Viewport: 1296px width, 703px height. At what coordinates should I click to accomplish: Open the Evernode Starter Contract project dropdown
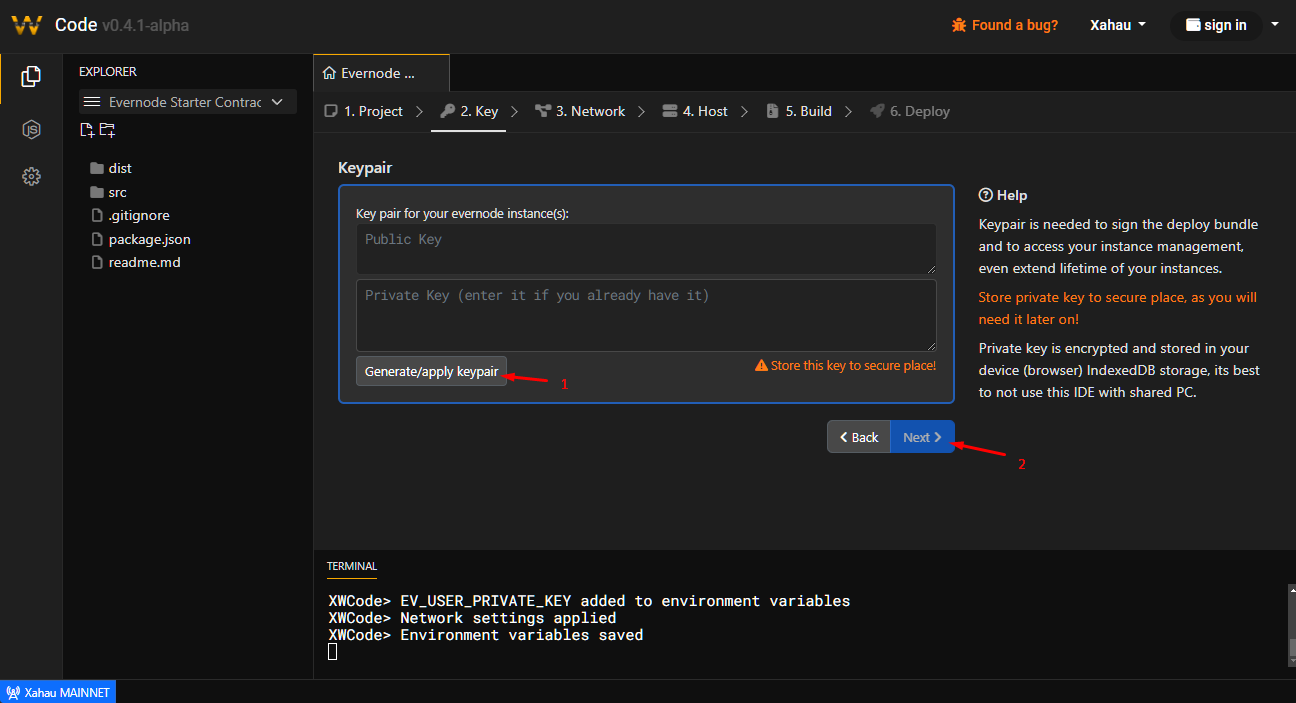188,102
